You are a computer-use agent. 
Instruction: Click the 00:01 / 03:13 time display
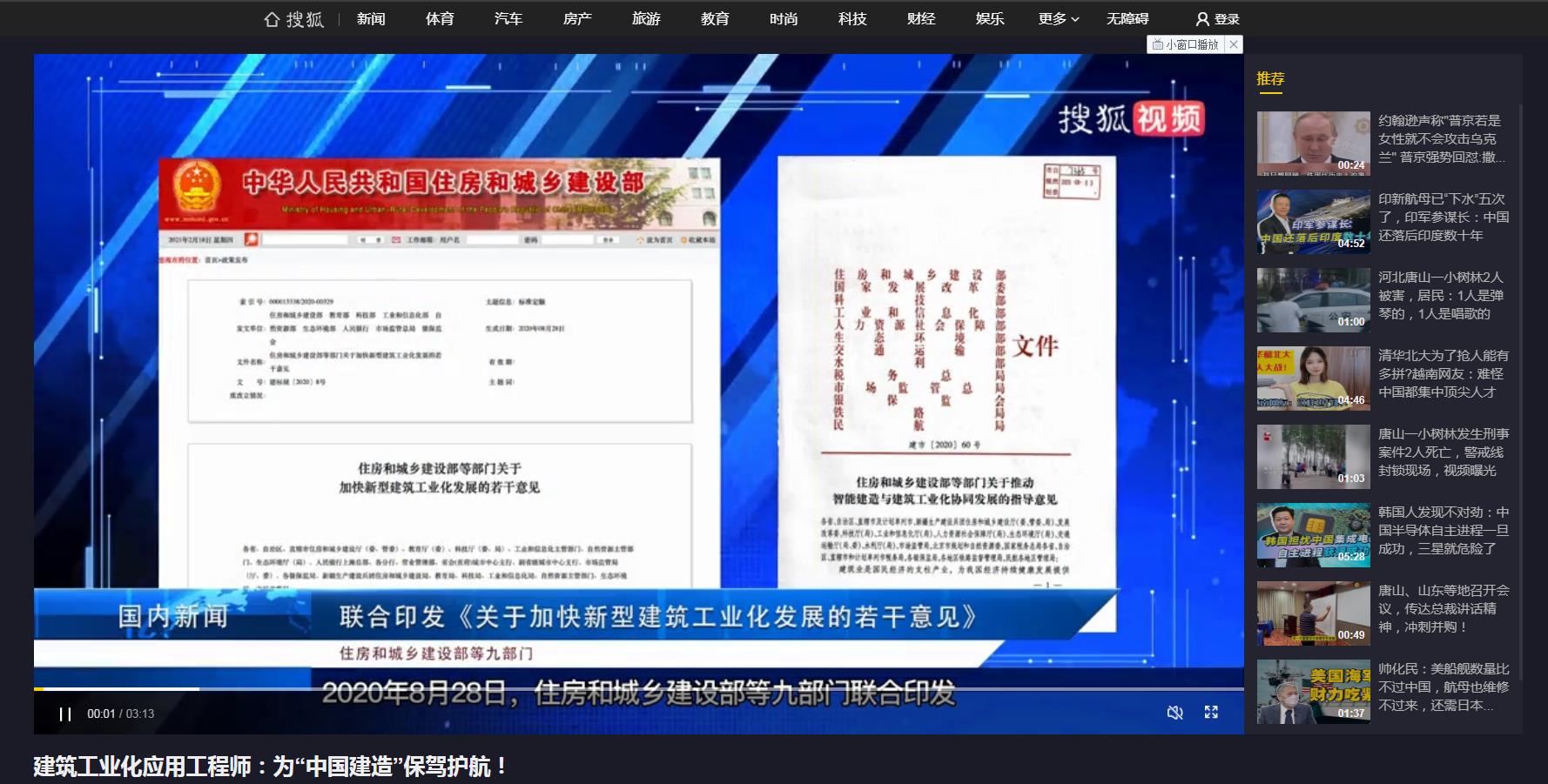120,714
